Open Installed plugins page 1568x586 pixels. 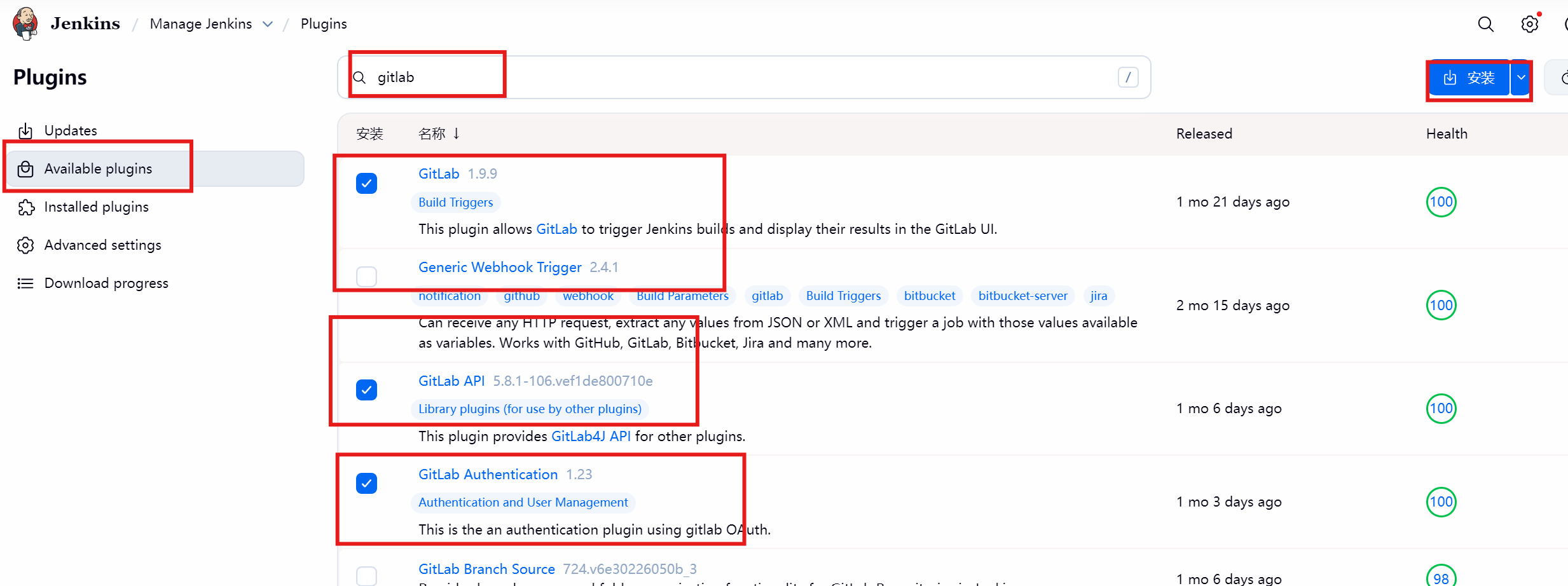pos(96,207)
